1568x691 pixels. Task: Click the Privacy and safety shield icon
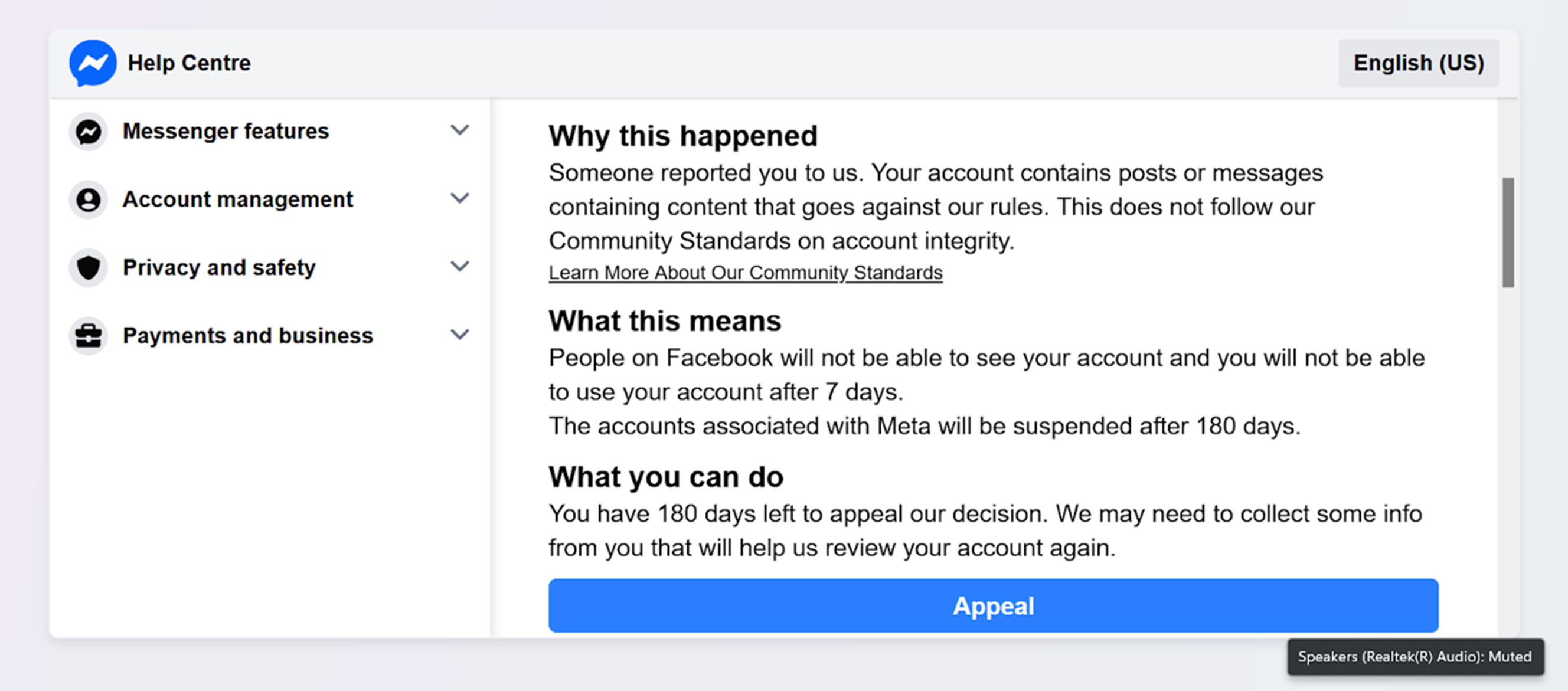(89, 268)
